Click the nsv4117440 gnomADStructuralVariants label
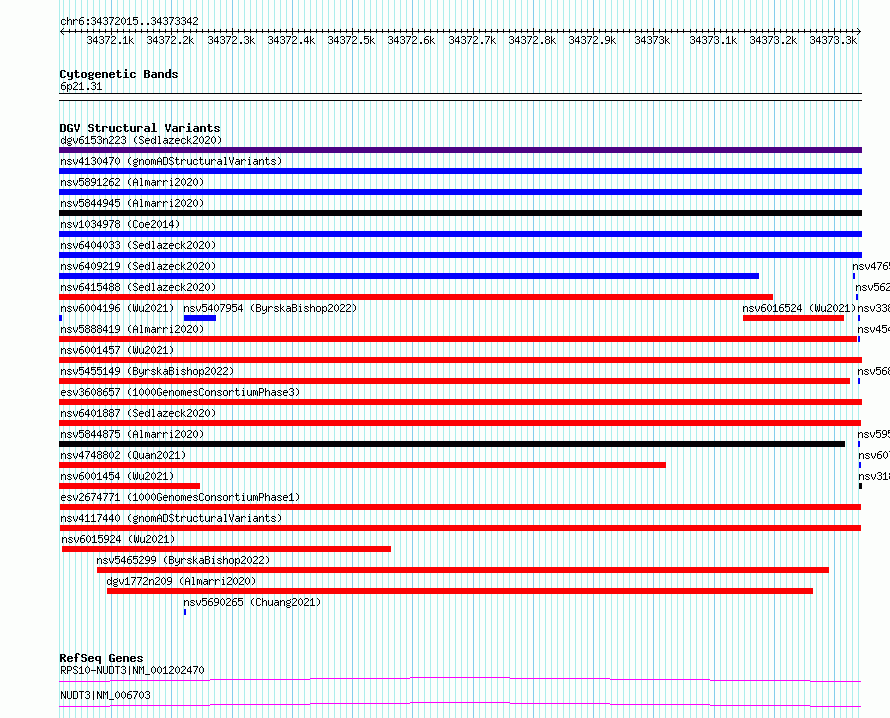The image size is (890, 718). tap(171, 518)
